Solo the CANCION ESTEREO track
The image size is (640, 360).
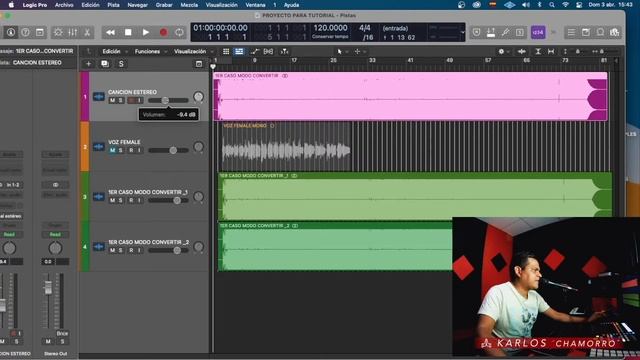pos(120,100)
